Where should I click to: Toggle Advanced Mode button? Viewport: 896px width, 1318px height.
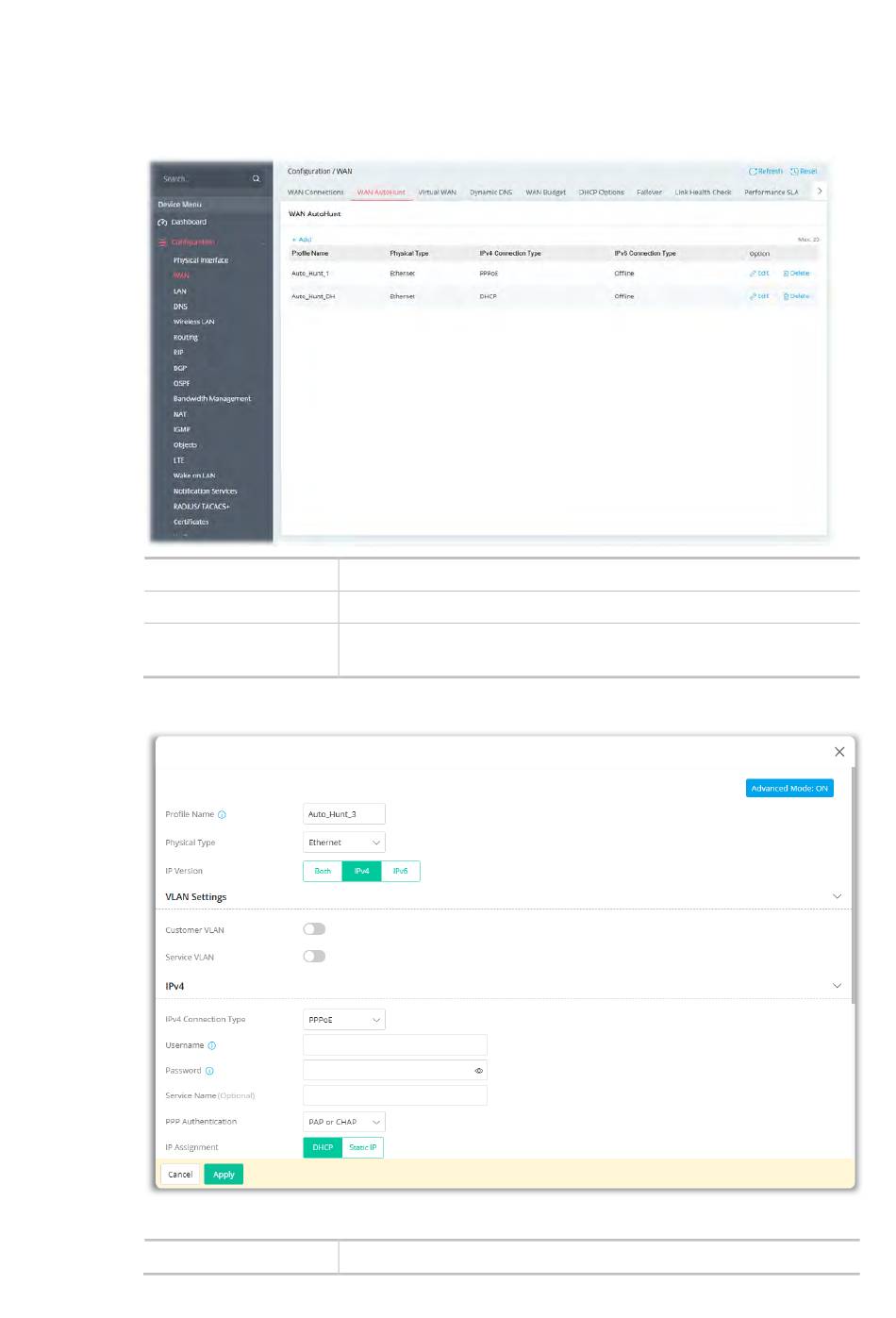(788, 789)
